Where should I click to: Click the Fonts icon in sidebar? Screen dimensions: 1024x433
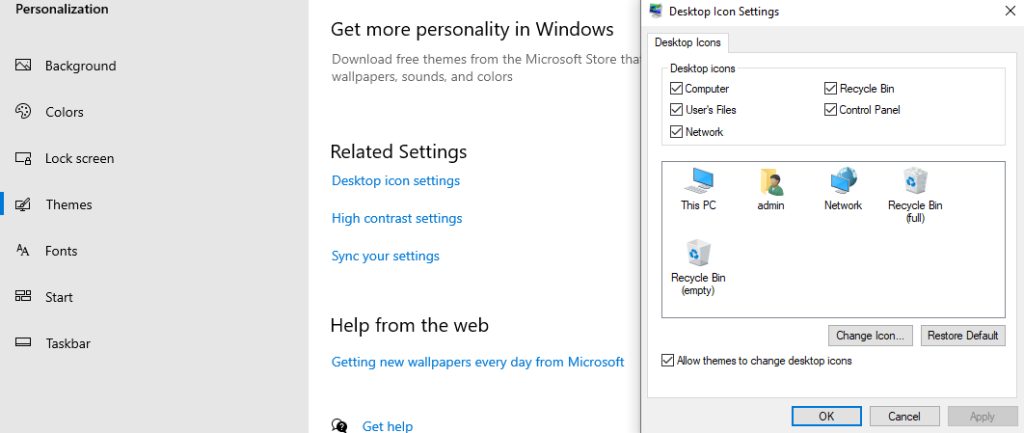(23, 251)
